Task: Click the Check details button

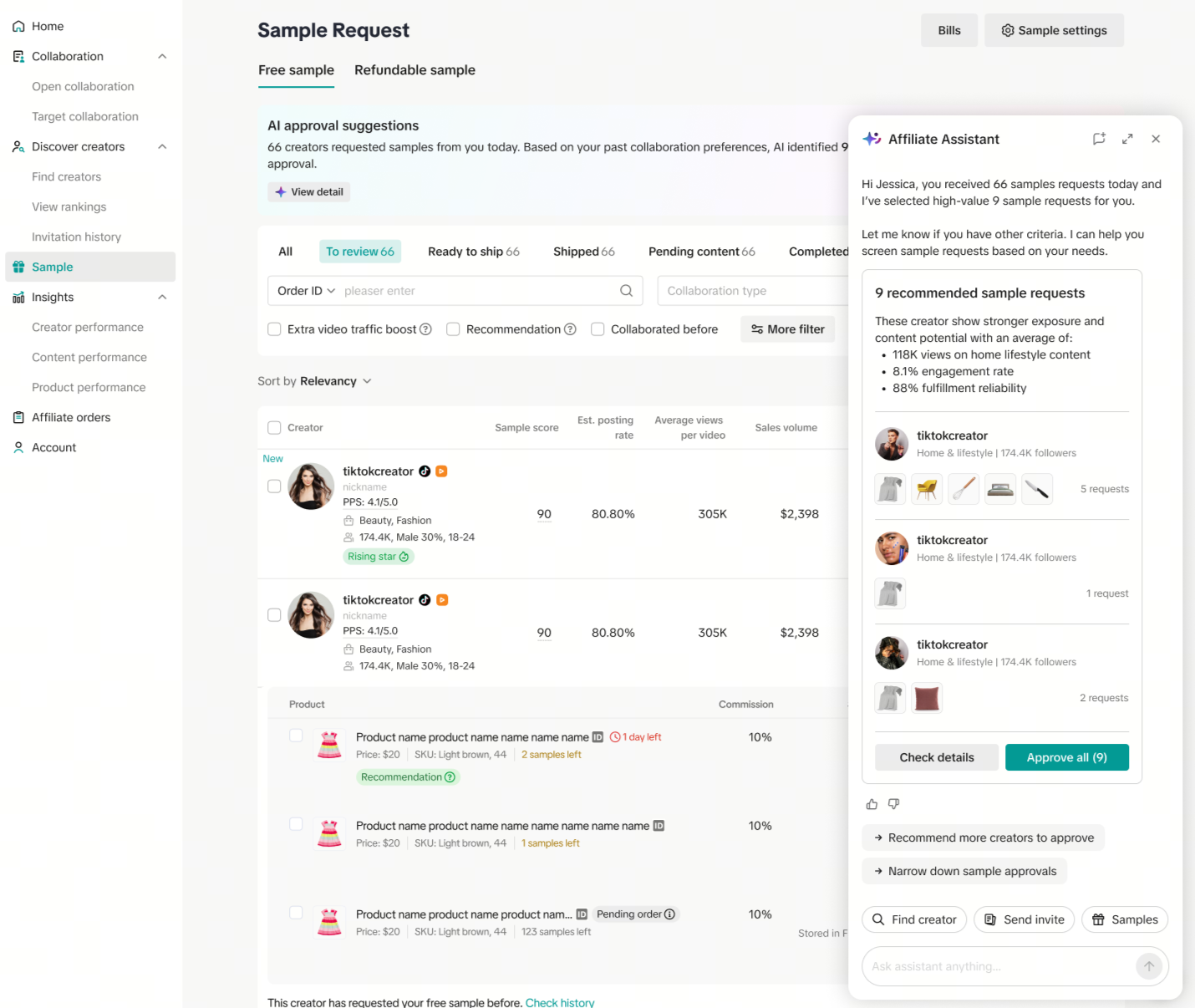Action: click(937, 757)
